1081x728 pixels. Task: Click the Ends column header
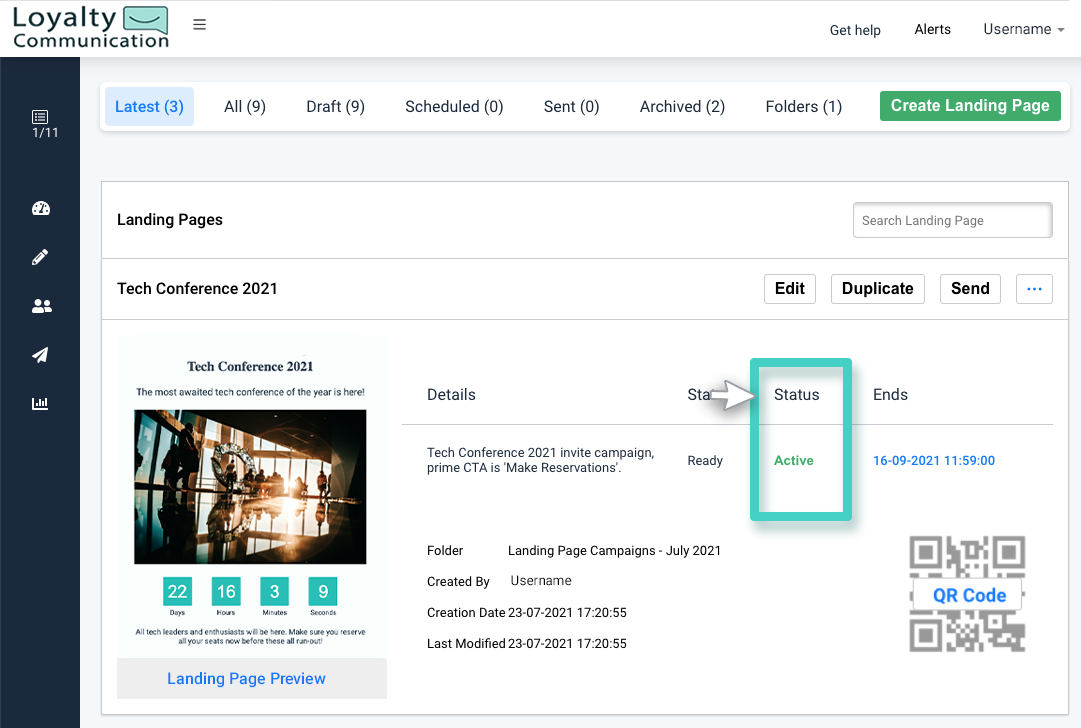click(890, 394)
